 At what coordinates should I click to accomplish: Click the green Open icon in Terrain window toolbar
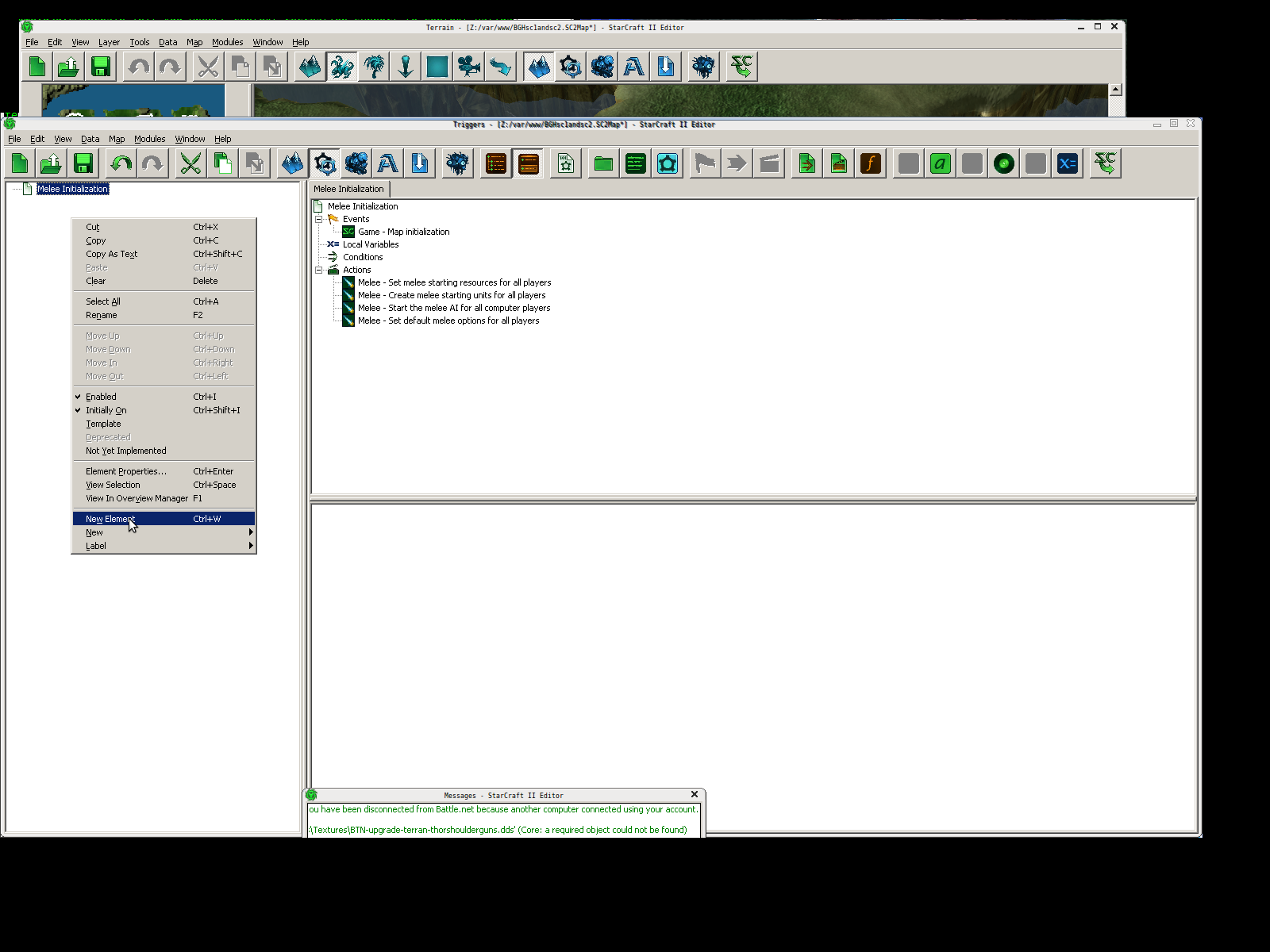(69, 67)
